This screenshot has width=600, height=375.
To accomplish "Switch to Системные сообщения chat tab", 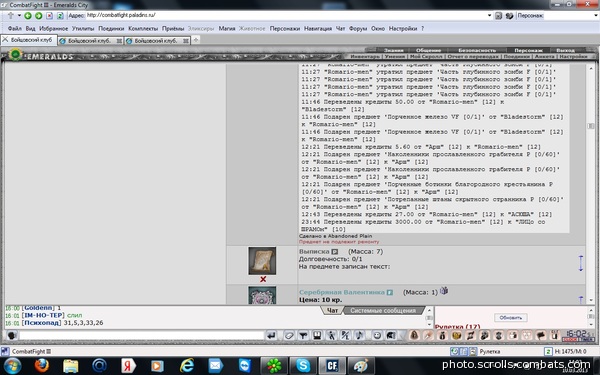I will (383, 311).
